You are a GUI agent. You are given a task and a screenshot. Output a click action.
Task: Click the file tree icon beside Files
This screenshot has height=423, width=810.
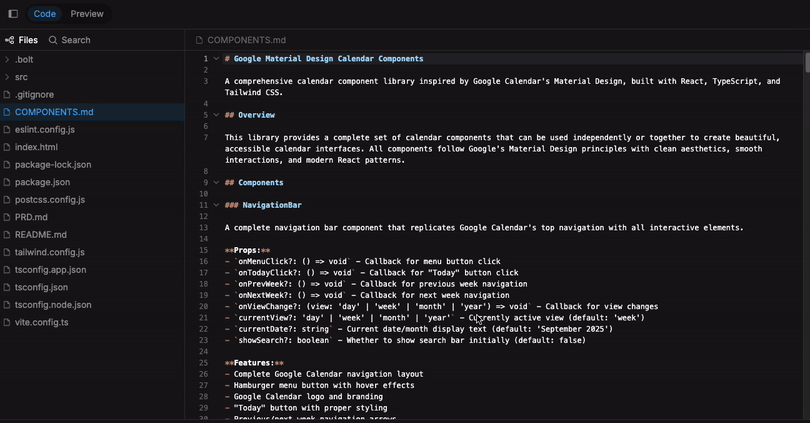click(x=9, y=40)
